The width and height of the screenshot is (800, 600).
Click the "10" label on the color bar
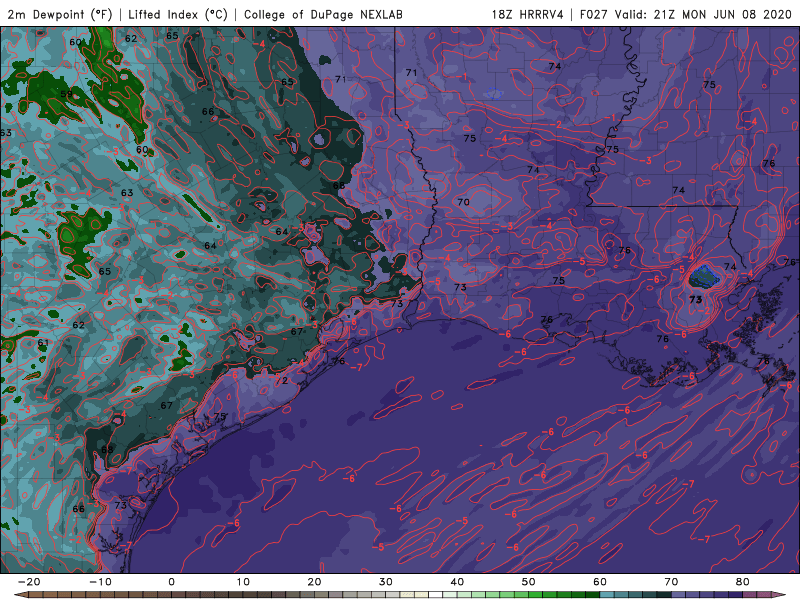pyautogui.click(x=243, y=582)
